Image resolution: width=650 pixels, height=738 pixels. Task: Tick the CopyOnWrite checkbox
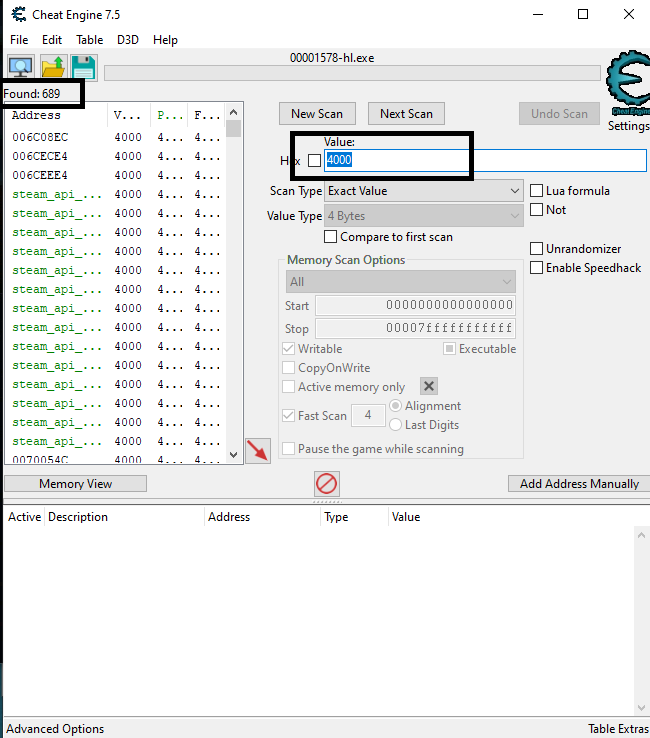click(289, 368)
